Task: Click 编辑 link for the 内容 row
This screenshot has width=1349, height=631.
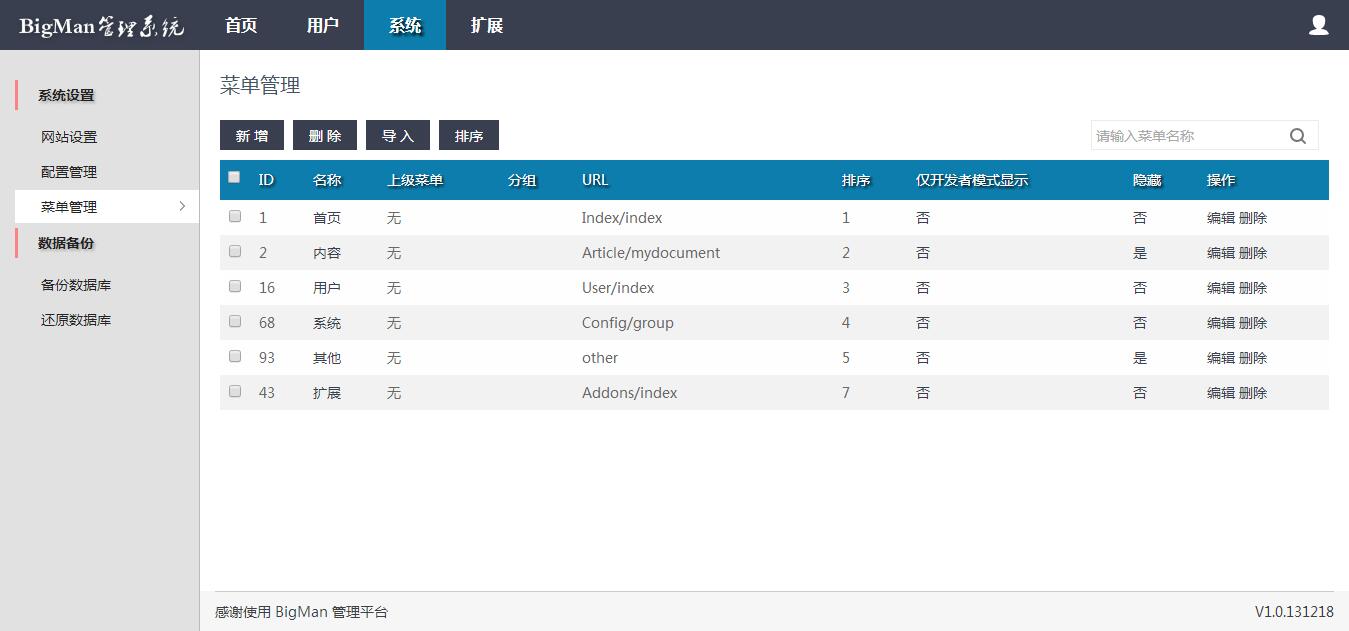Action: (x=1220, y=253)
